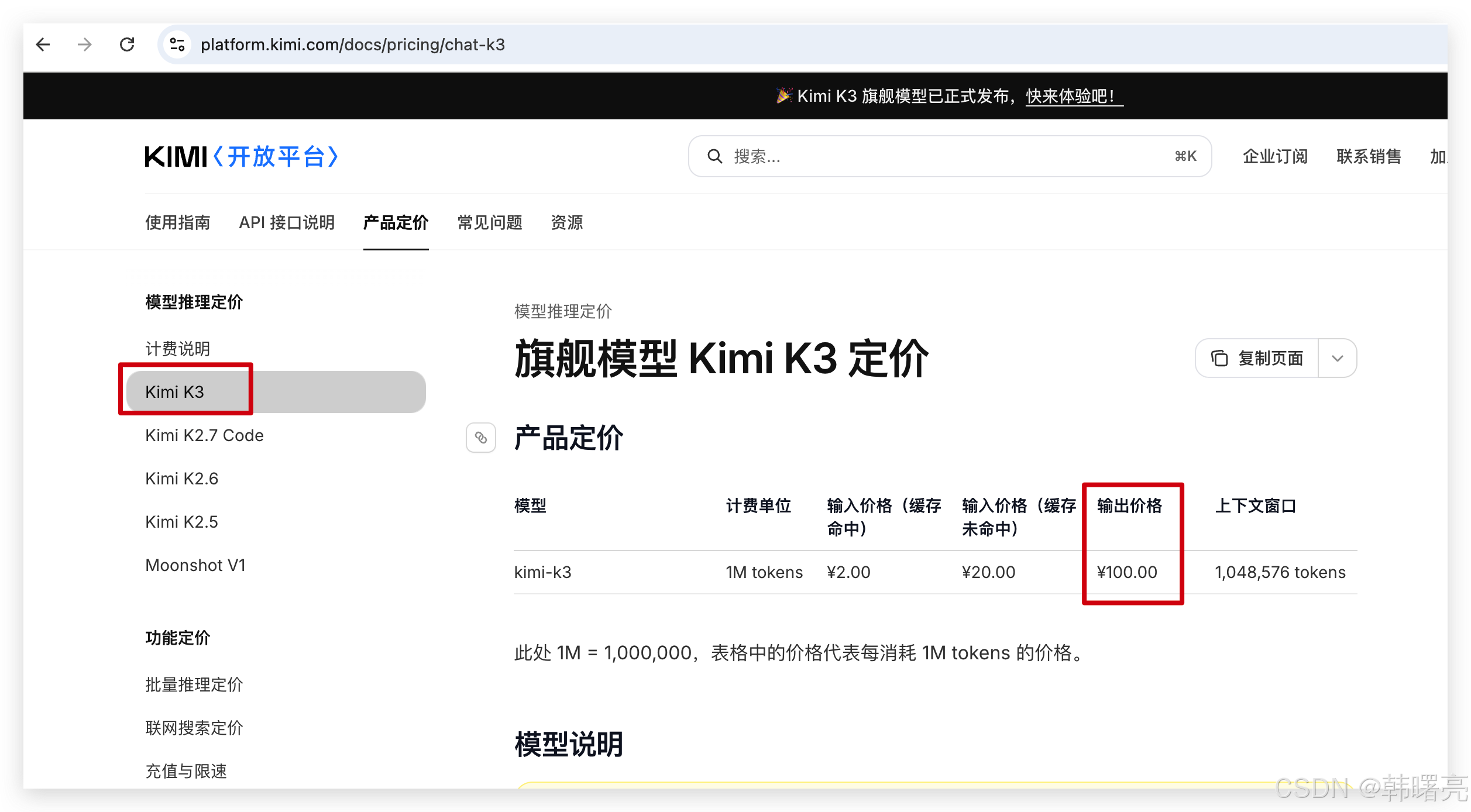Click the 产品定价 section heading

[569, 438]
